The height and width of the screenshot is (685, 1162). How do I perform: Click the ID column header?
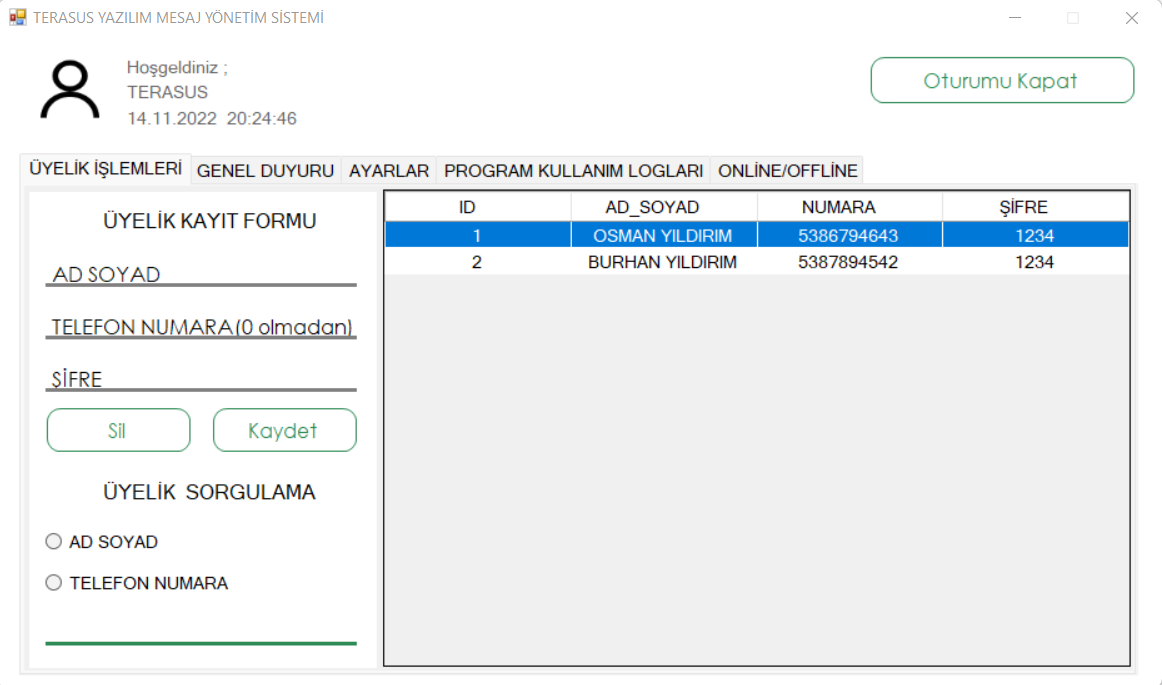478,207
